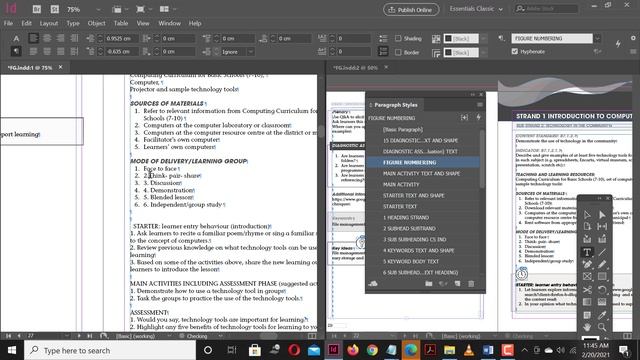Select the Scissors tool

[x=587, y=290]
